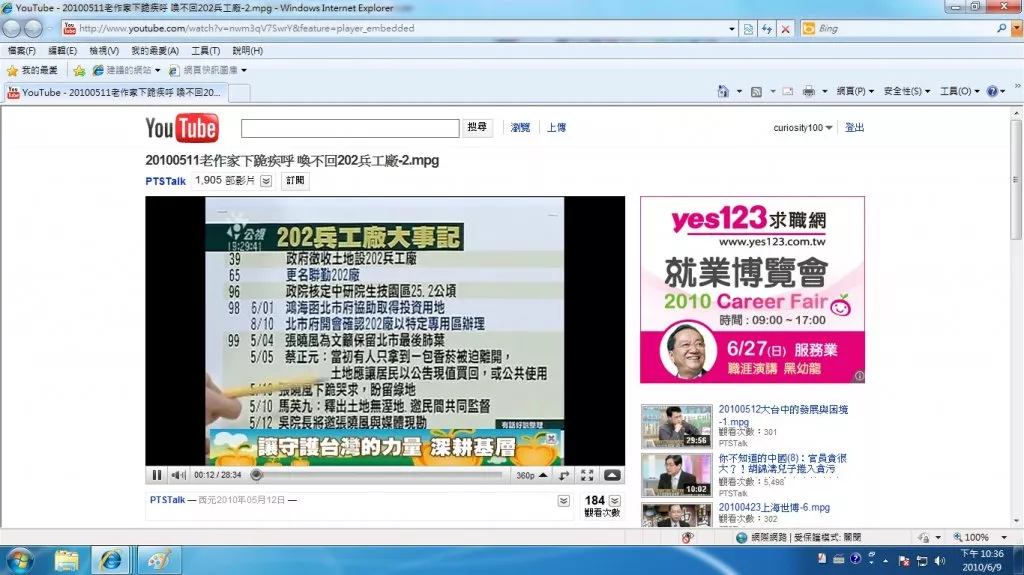Screen dimensions: 1024x575
Task: Click the YouTube logo
Action: tap(182, 128)
